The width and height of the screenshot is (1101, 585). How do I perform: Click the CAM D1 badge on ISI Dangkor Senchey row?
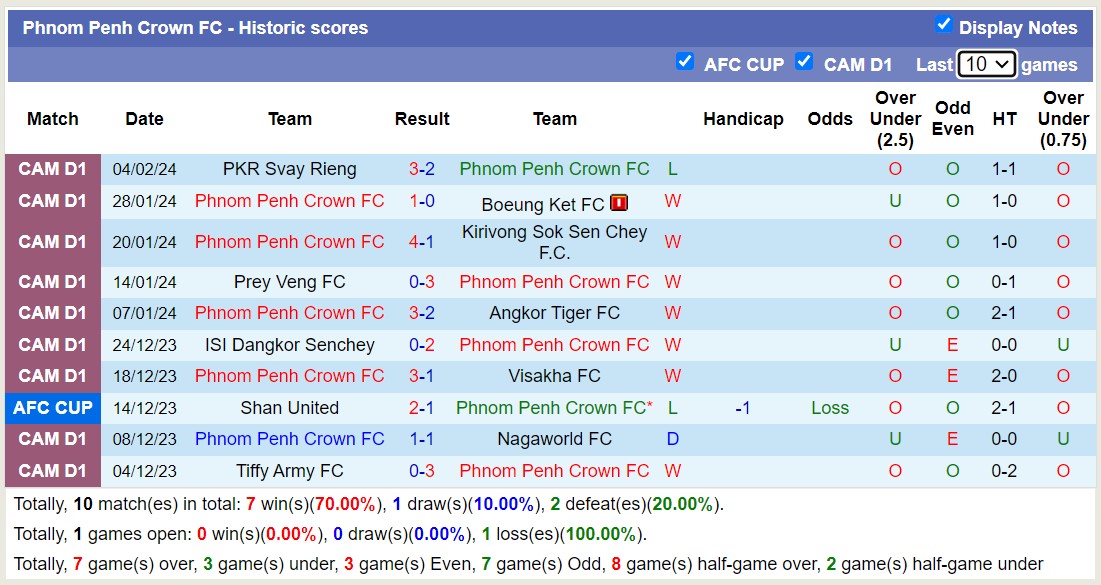pos(53,344)
